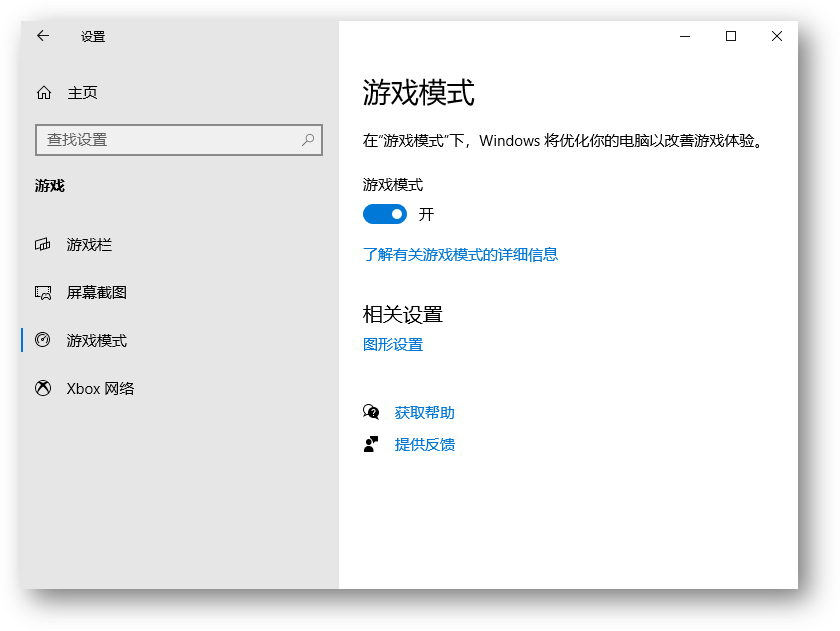Open the 屏幕截图 section icon
The width and height of the screenshot is (840, 631).
[43, 292]
